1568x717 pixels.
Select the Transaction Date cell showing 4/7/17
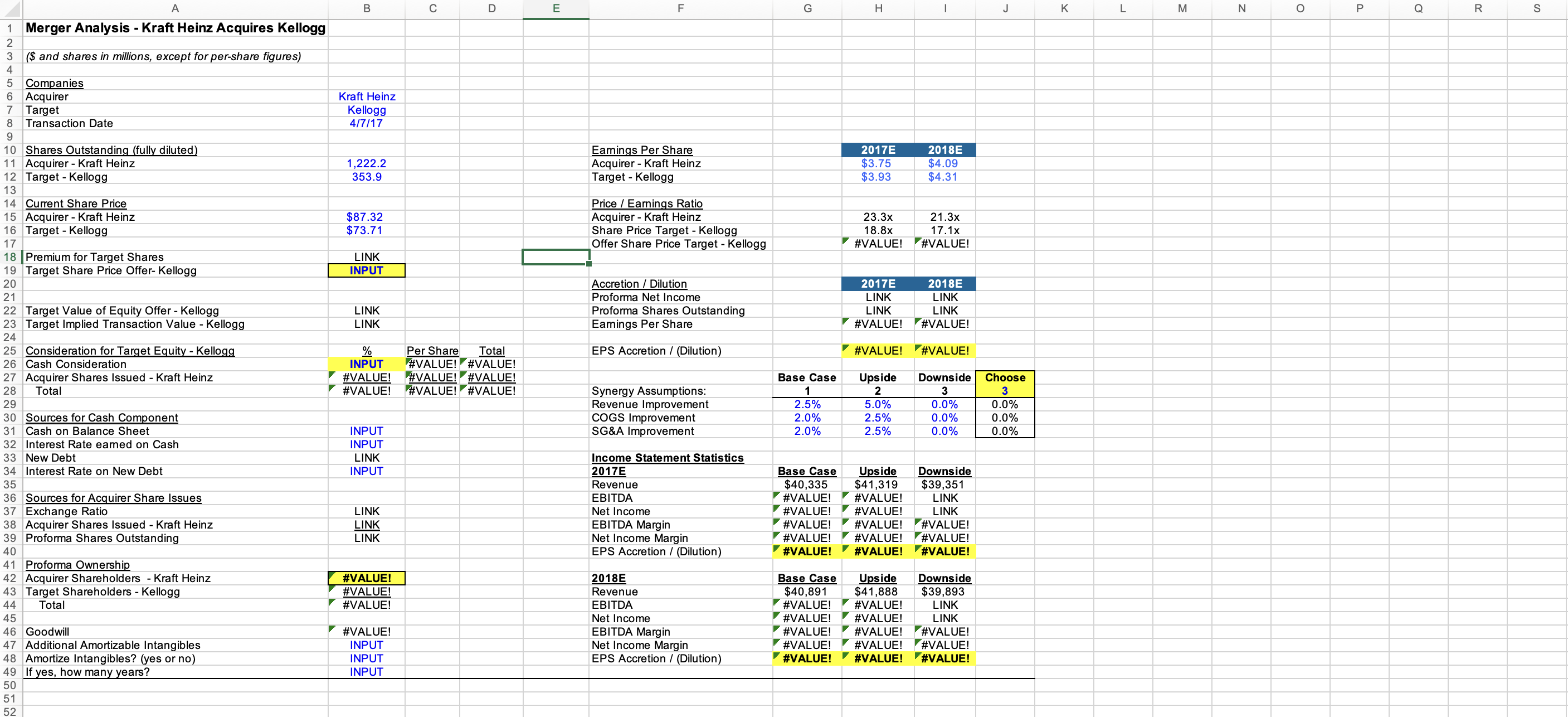pyautogui.click(x=366, y=123)
